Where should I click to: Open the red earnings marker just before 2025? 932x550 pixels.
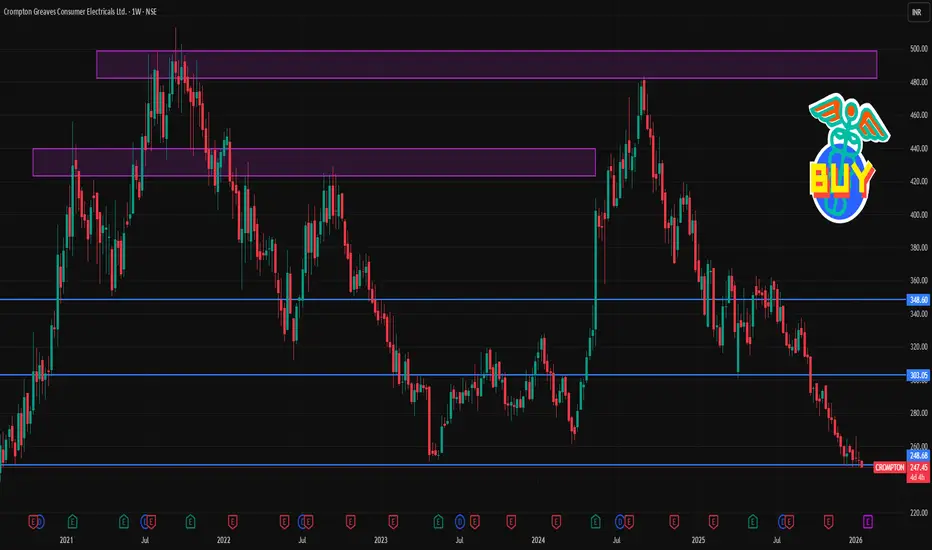[x=673, y=522]
